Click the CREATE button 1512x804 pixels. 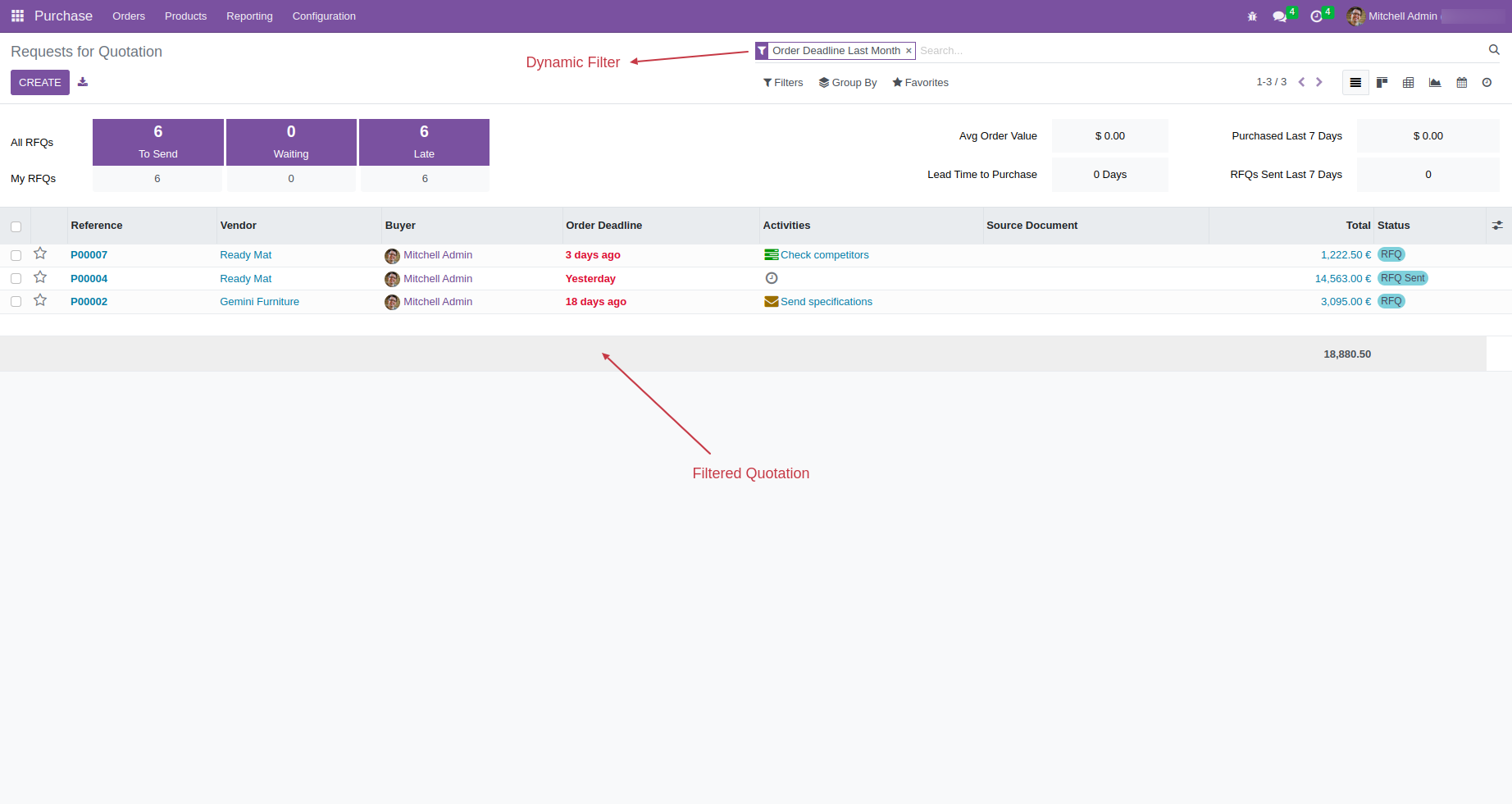40,82
